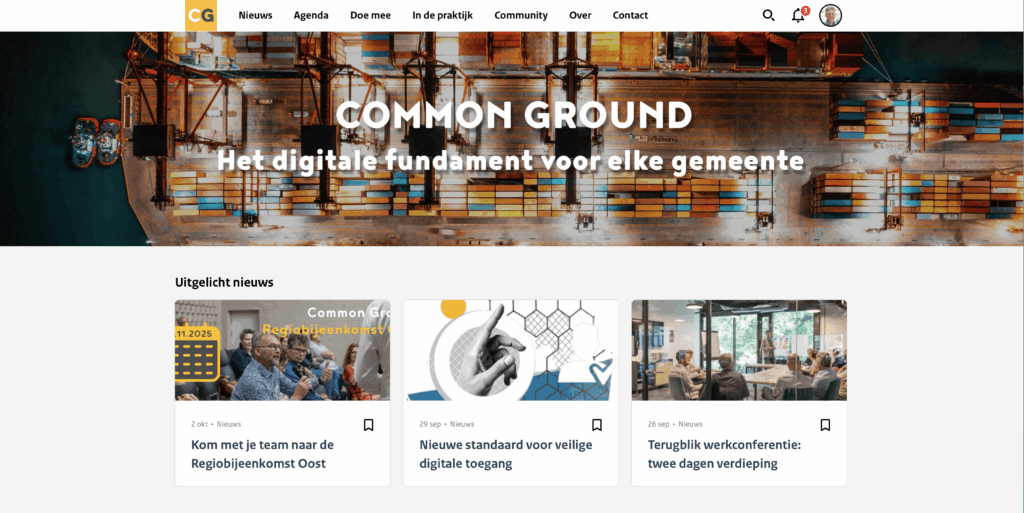
Task: Open the Agenda menu item
Action: (x=311, y=15)
